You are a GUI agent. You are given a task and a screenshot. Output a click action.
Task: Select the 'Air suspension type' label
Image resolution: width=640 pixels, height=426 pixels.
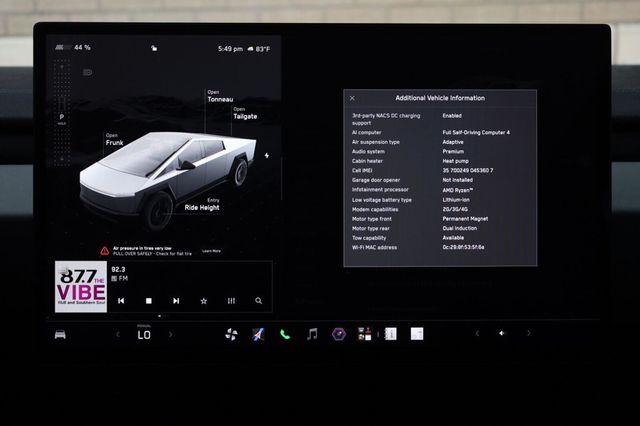pyautogui.click(x=376, y=142)
